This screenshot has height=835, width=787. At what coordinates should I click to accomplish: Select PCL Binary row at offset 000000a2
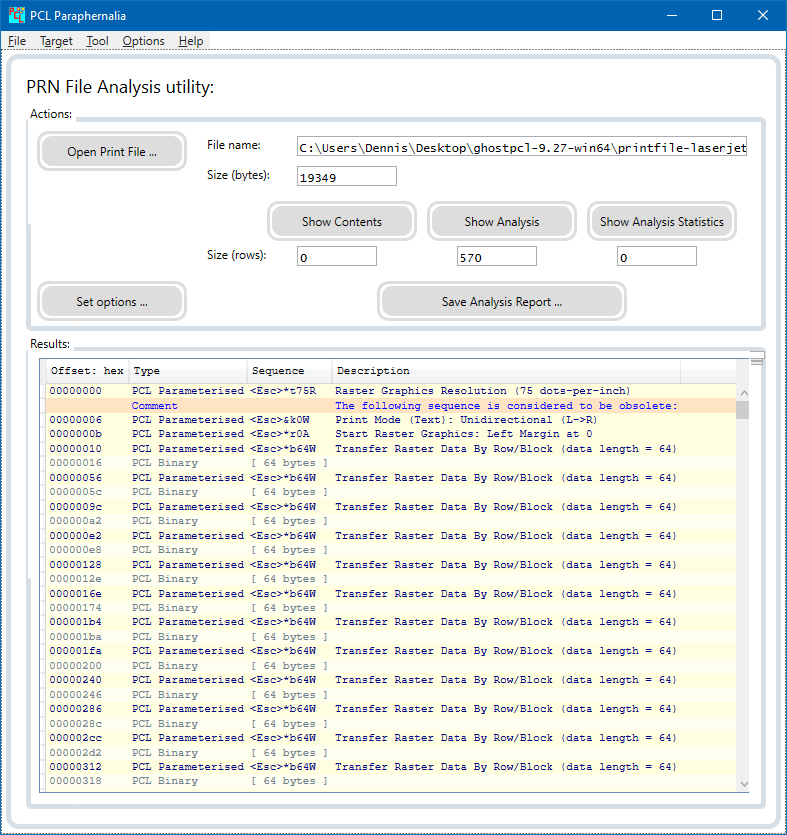tap(391, 521)
